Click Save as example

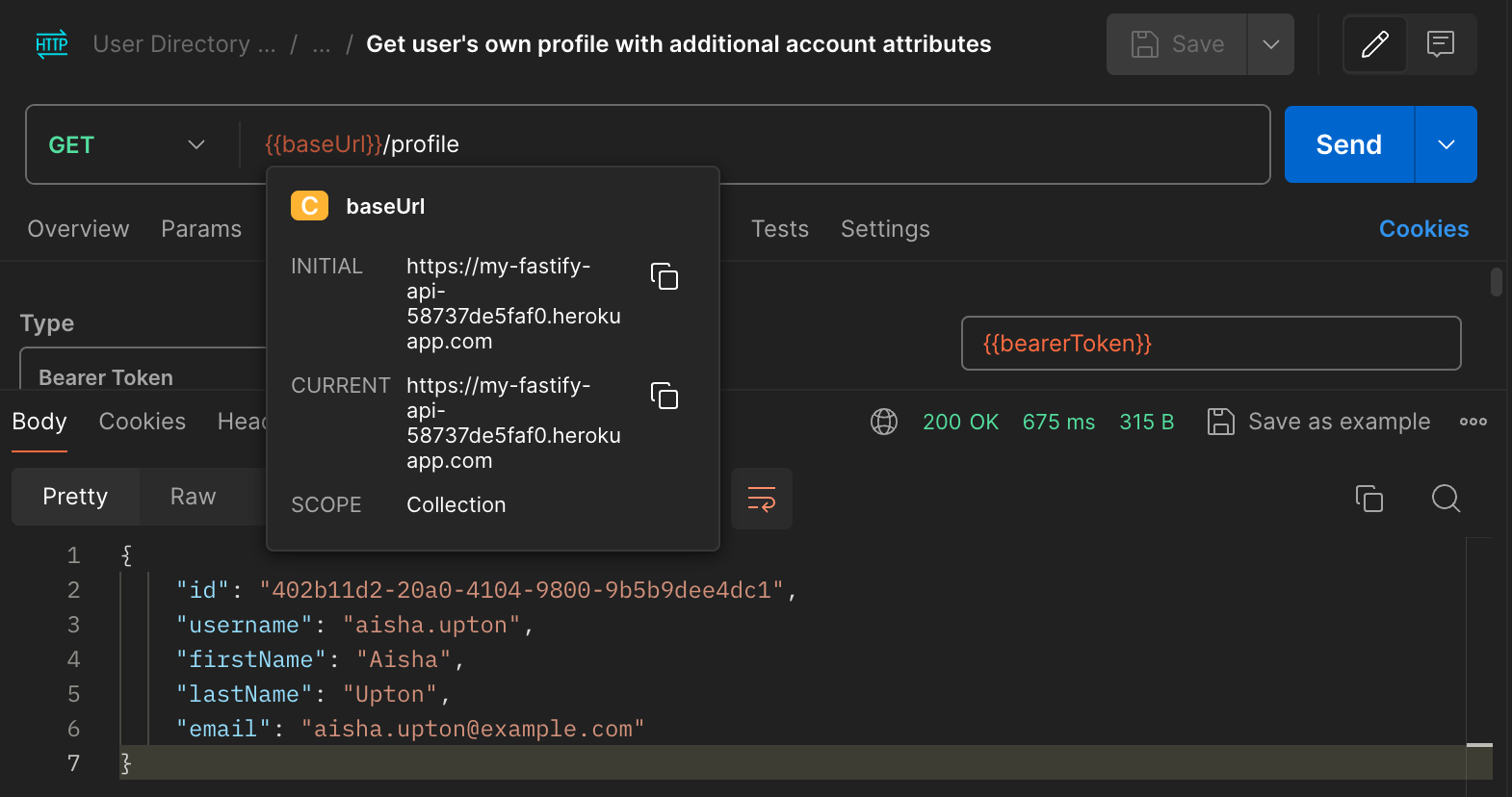click(x=1318, y=422)
